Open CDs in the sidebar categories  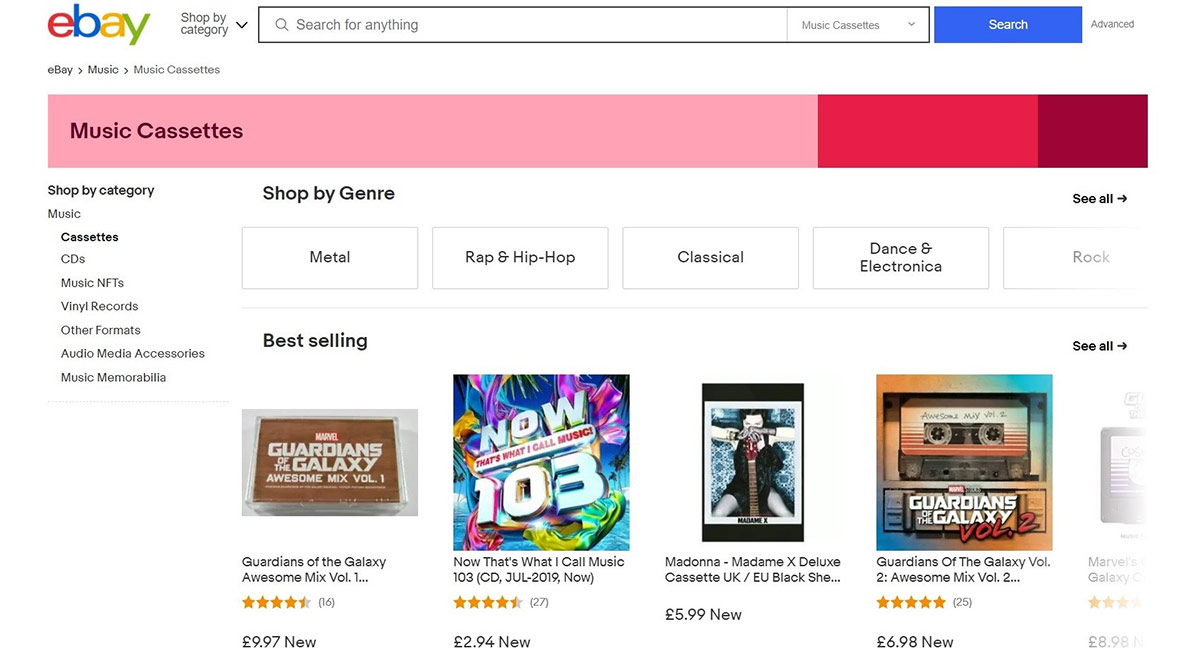(73, 259)
